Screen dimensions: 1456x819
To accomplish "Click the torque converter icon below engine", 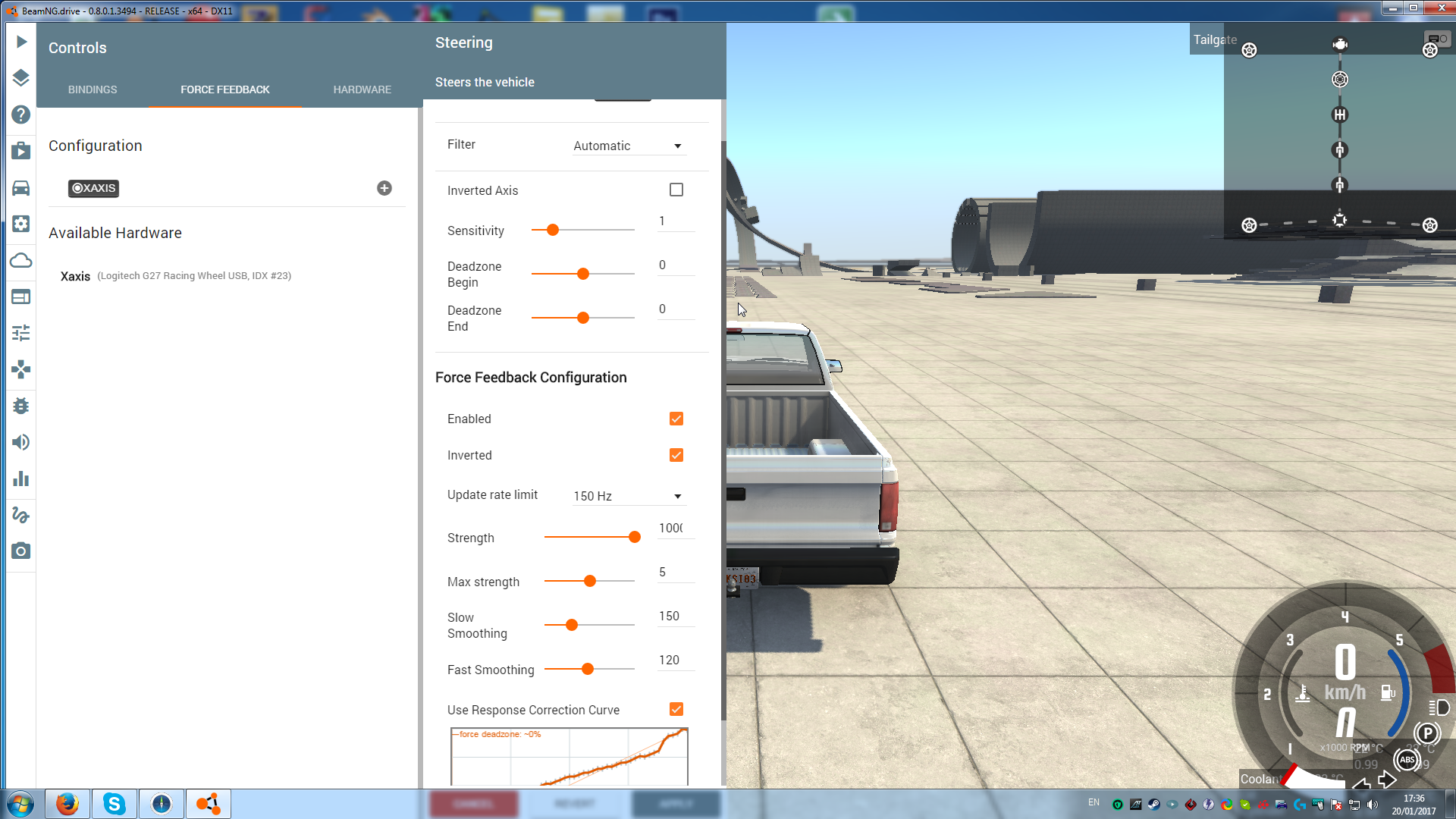I will coord(1340,80).
